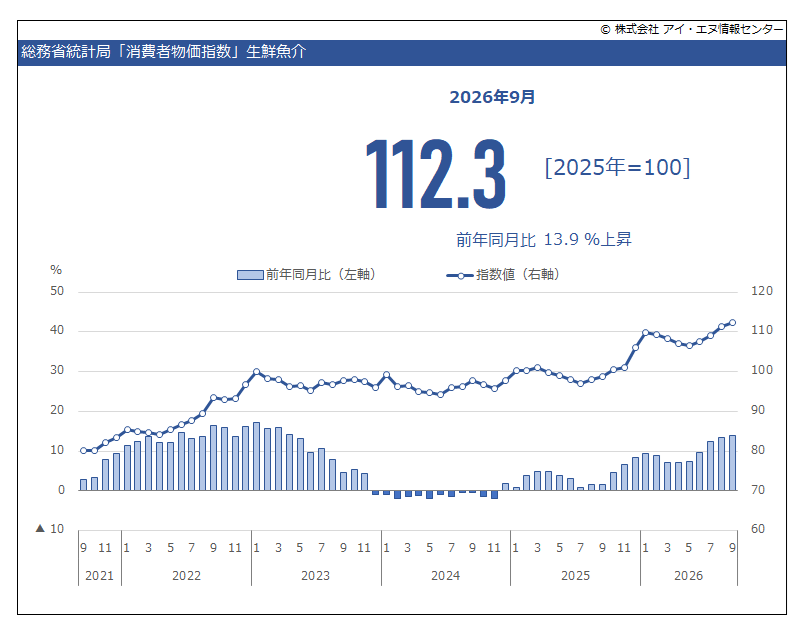Image resolution: width=804 pixels, height=635 pixels.
Task: Click right axis value 70
Action: coord(758,490)
